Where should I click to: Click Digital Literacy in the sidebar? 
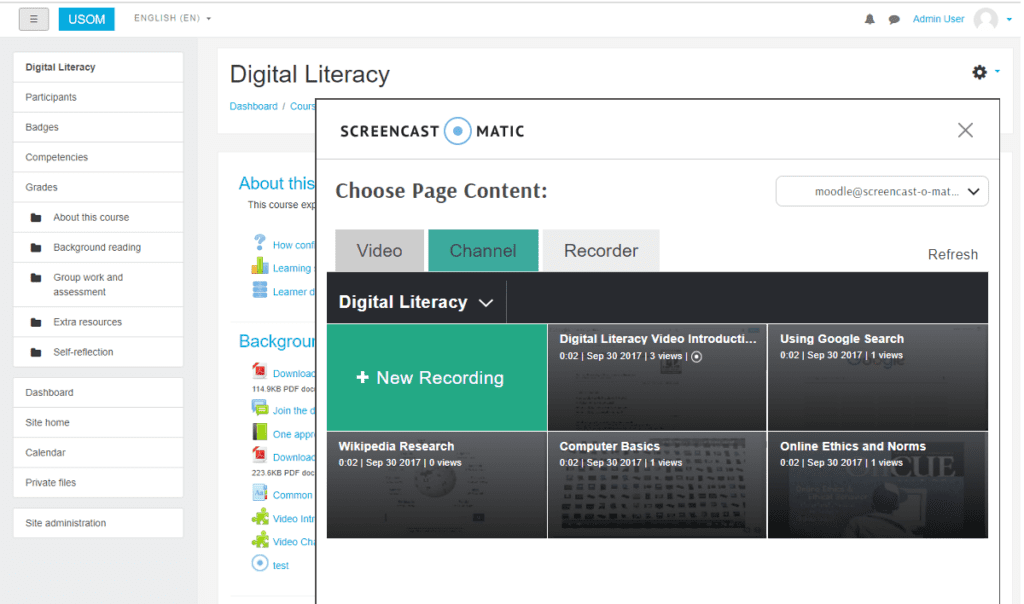[x=98, y=67]
